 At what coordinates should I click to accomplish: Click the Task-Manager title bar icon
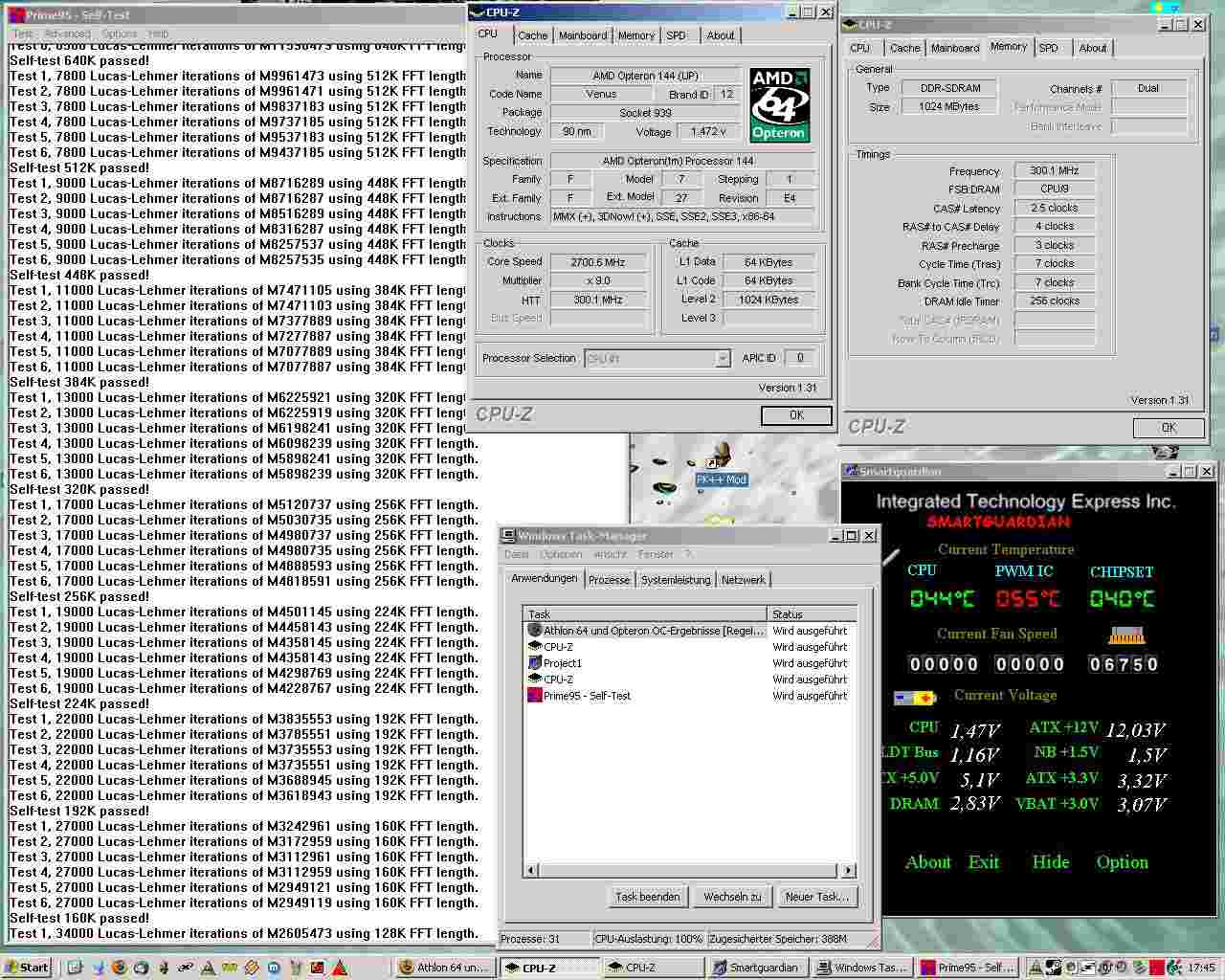point(508,536)
